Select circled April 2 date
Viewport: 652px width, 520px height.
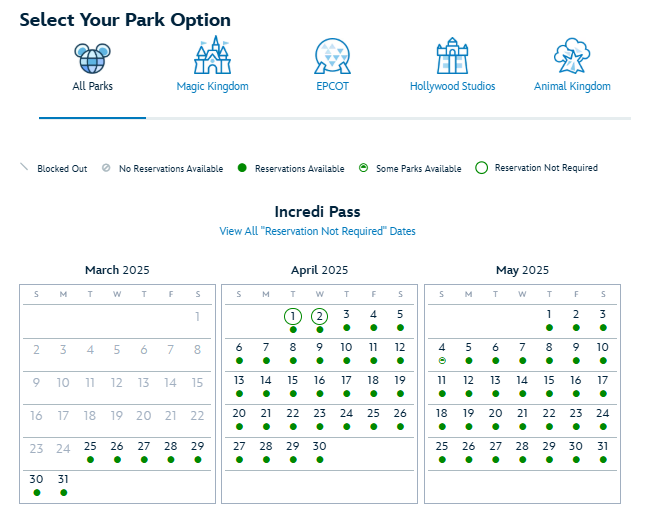click(x=319, y=317)
